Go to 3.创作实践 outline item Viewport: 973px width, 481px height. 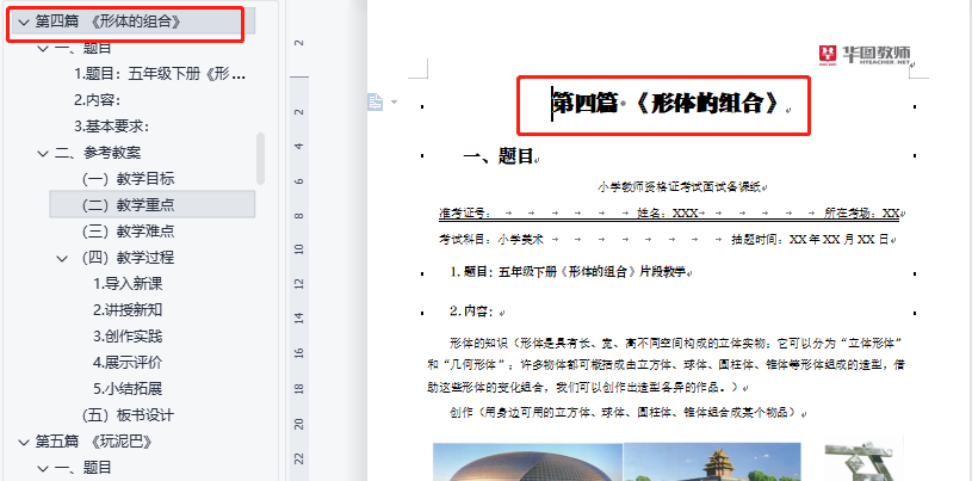point(127,336)
